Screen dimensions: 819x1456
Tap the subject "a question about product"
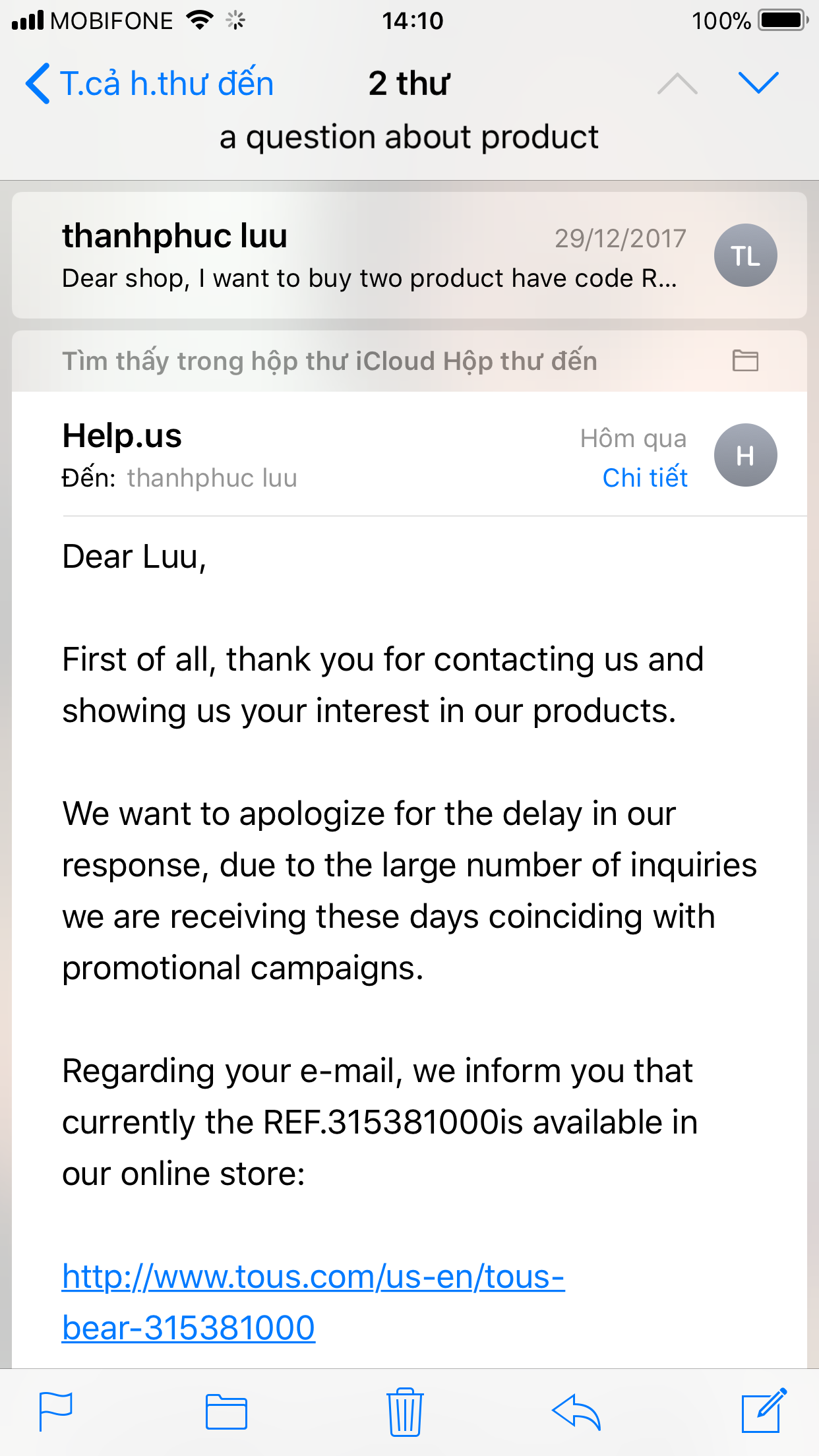(409, 137)
